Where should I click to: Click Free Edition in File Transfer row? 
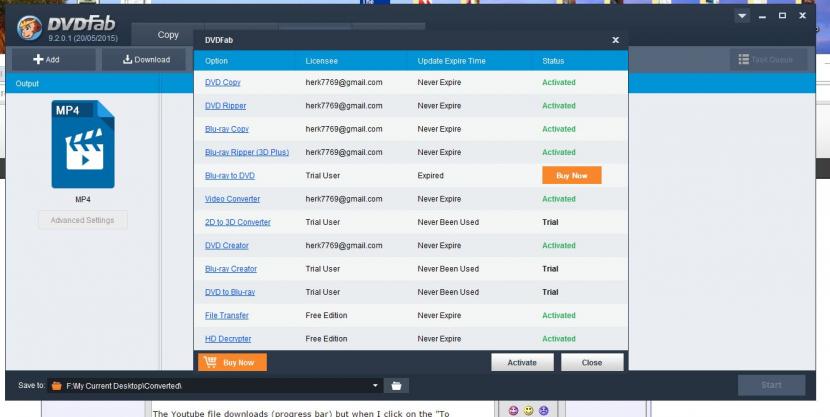[x=326, y=315]
